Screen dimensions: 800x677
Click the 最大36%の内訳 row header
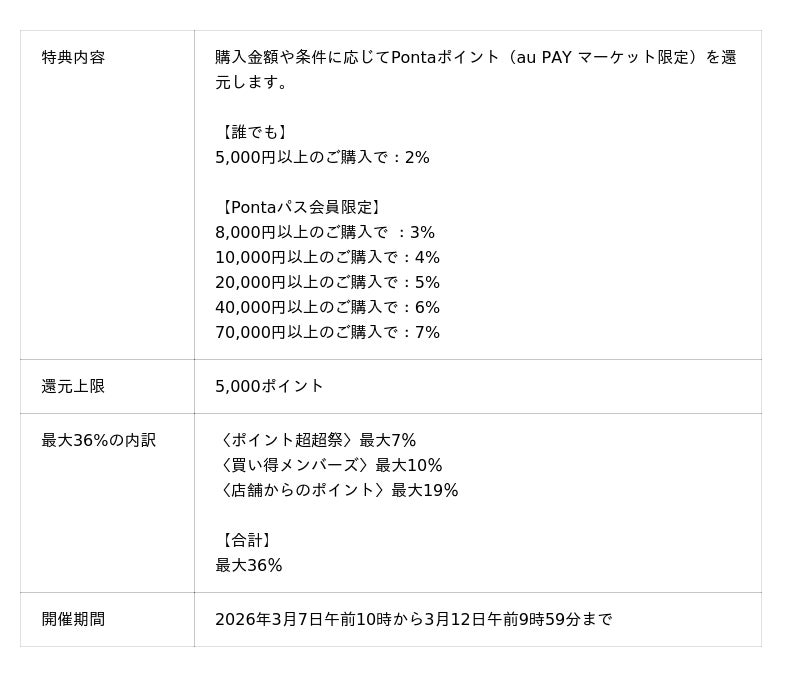(99, 440)
